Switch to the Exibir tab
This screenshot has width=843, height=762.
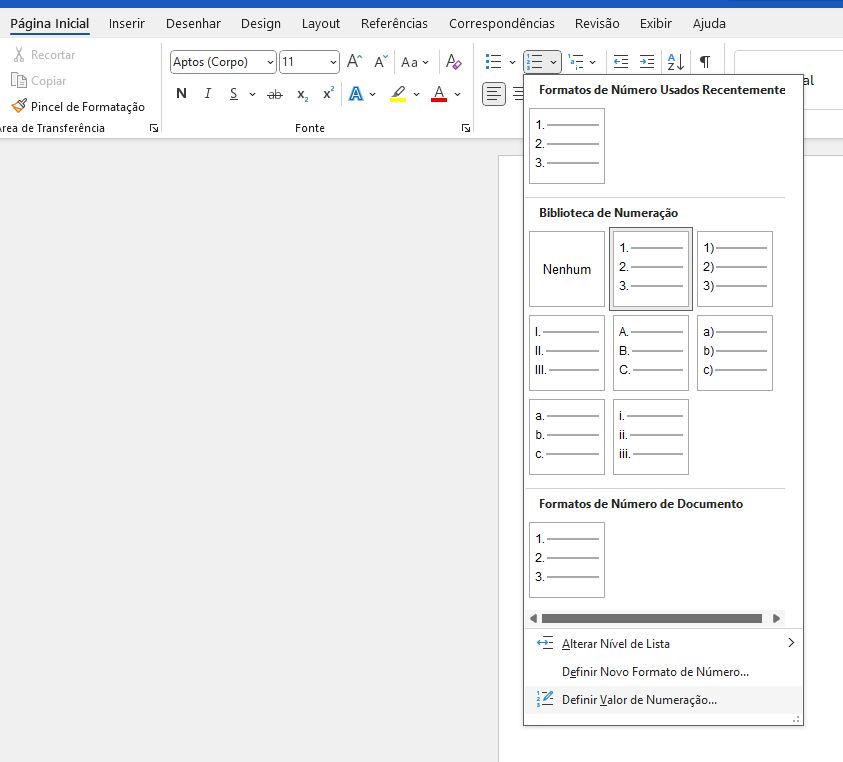tap(655, 24)
